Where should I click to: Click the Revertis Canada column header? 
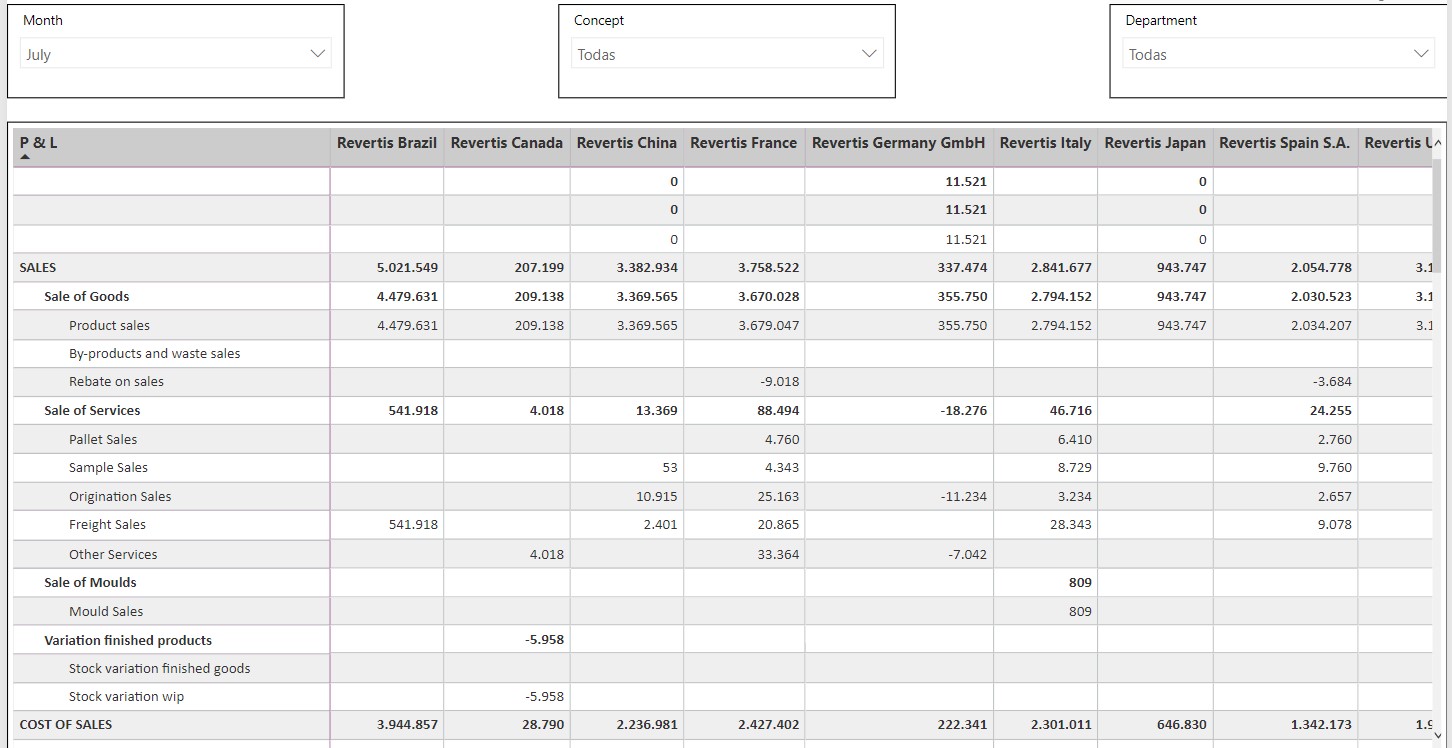506,143
